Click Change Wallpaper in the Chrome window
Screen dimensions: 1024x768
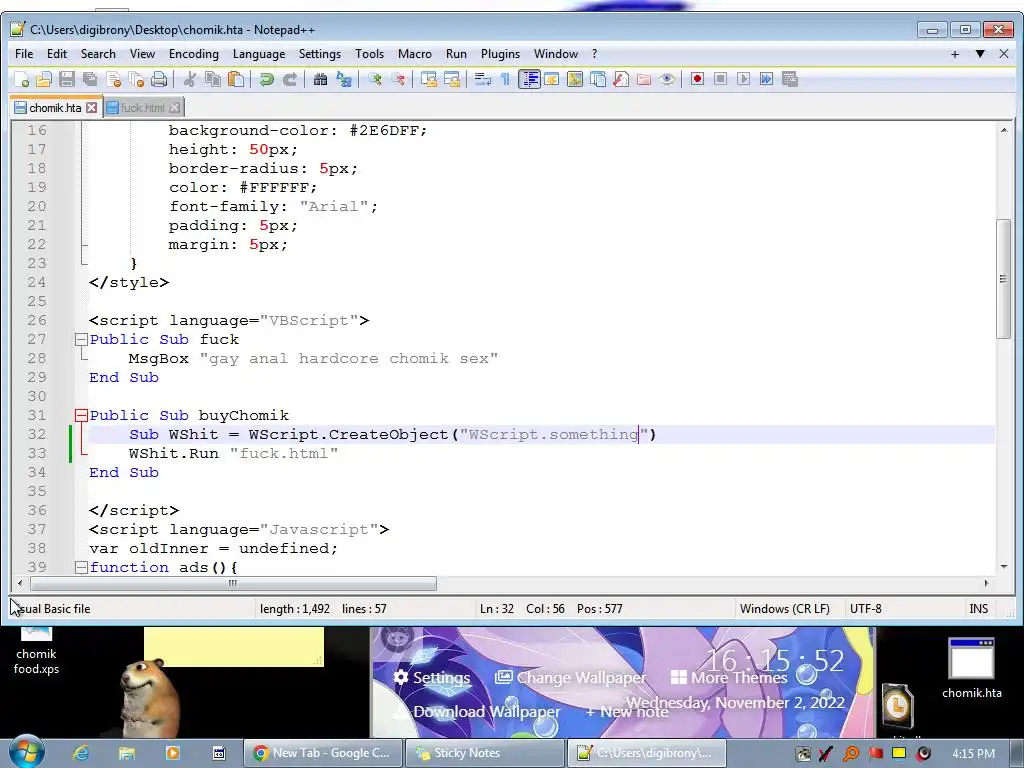(x=570, y=678)
